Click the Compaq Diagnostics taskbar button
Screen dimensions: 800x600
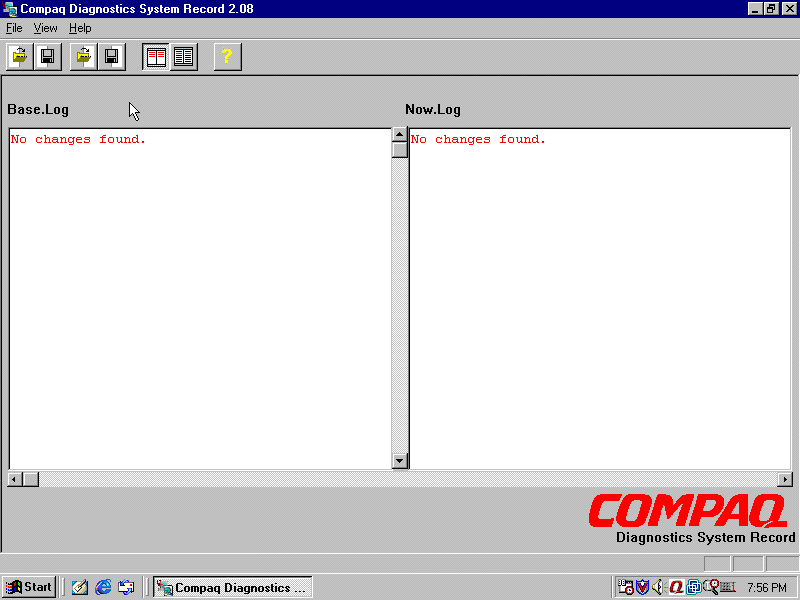point(233,587)
